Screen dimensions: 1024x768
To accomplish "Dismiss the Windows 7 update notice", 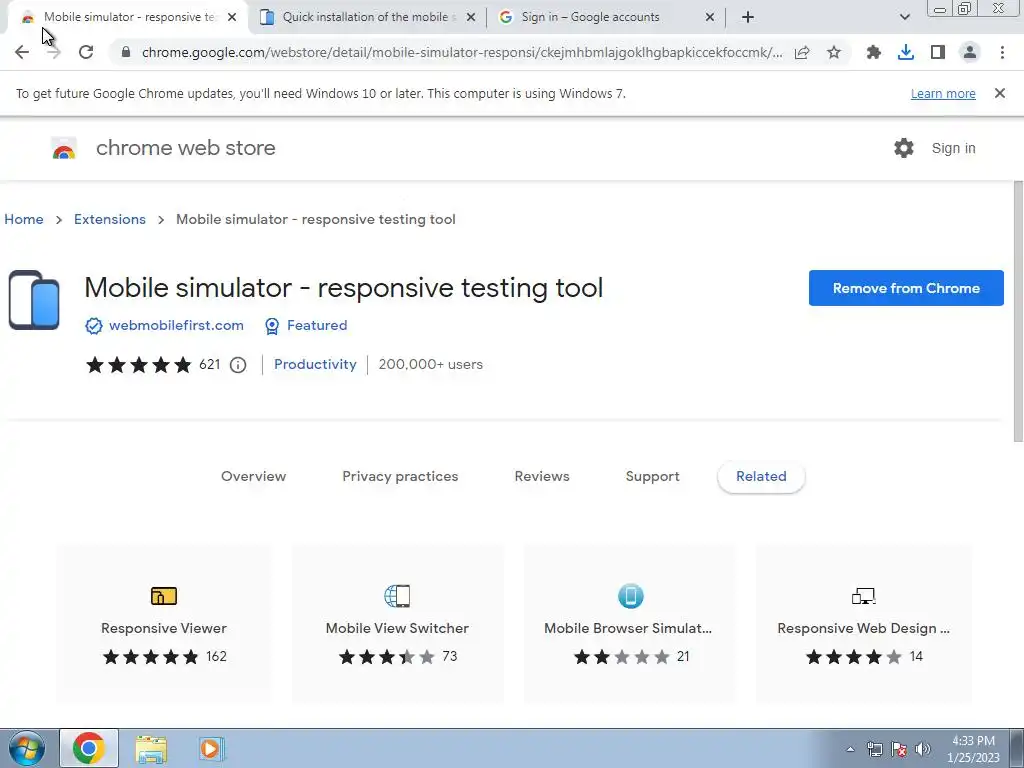I will pos(999,93).
